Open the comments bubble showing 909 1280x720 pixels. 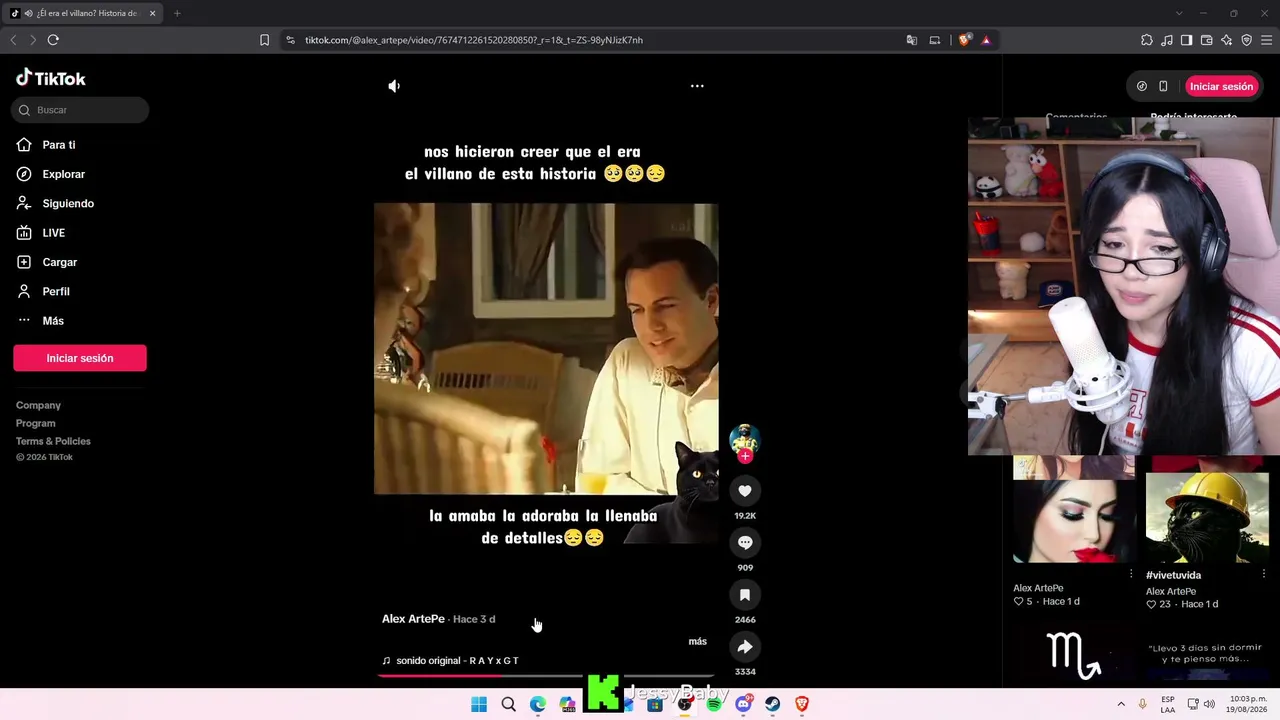745,543
